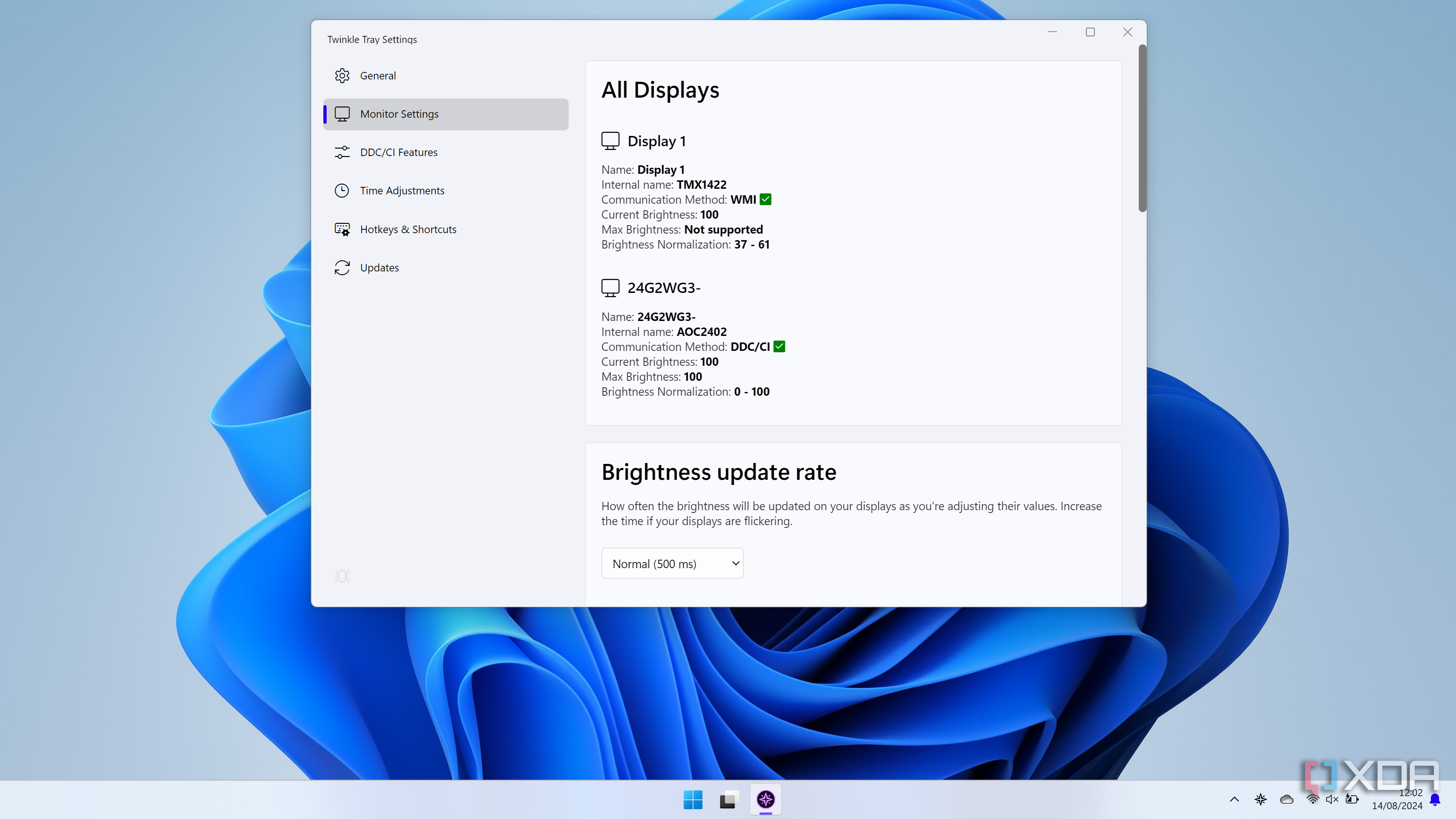Open the Updates page

pyautogui.click(x=445, y=268)
